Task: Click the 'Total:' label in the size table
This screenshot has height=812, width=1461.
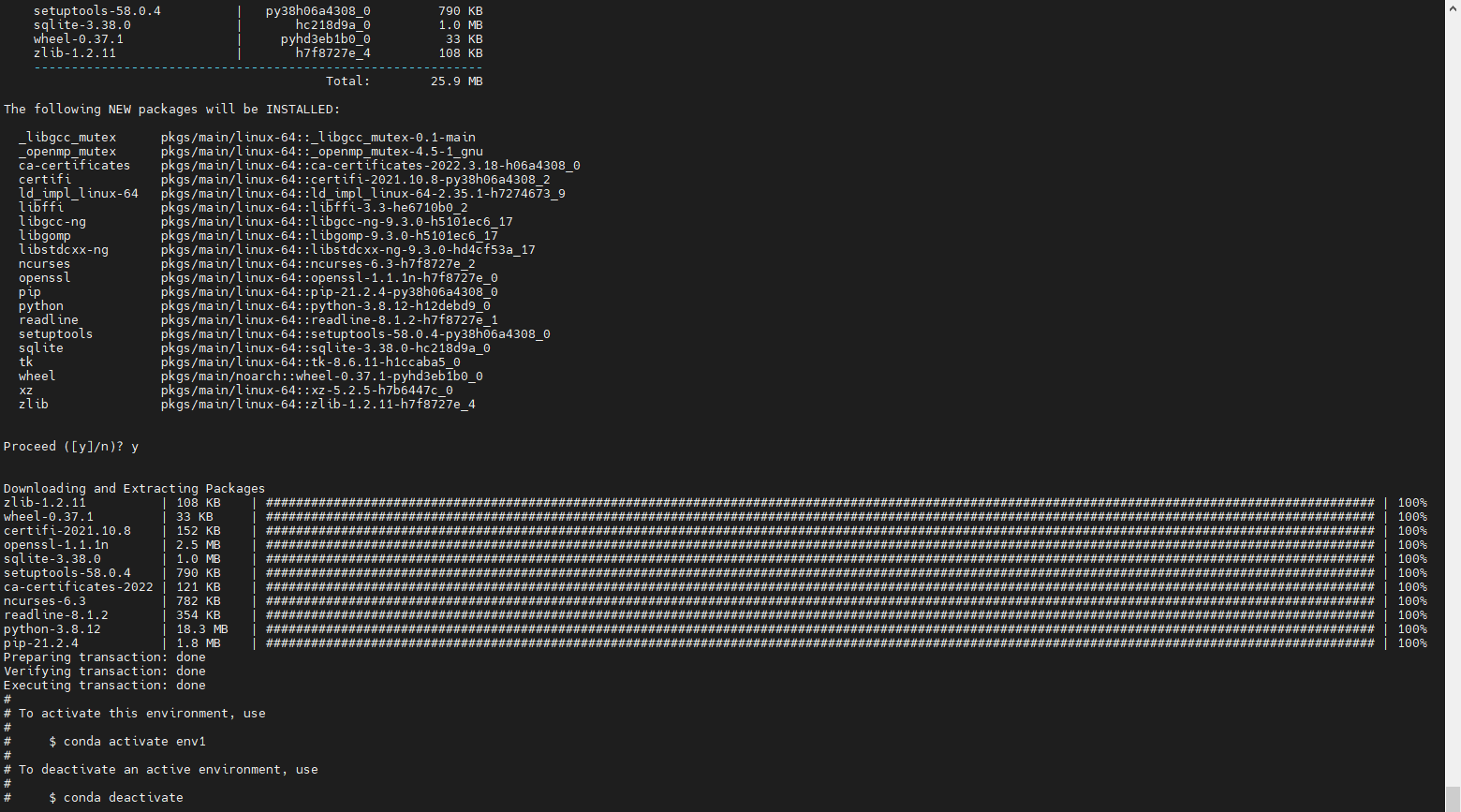Action: tap(348, 81)
